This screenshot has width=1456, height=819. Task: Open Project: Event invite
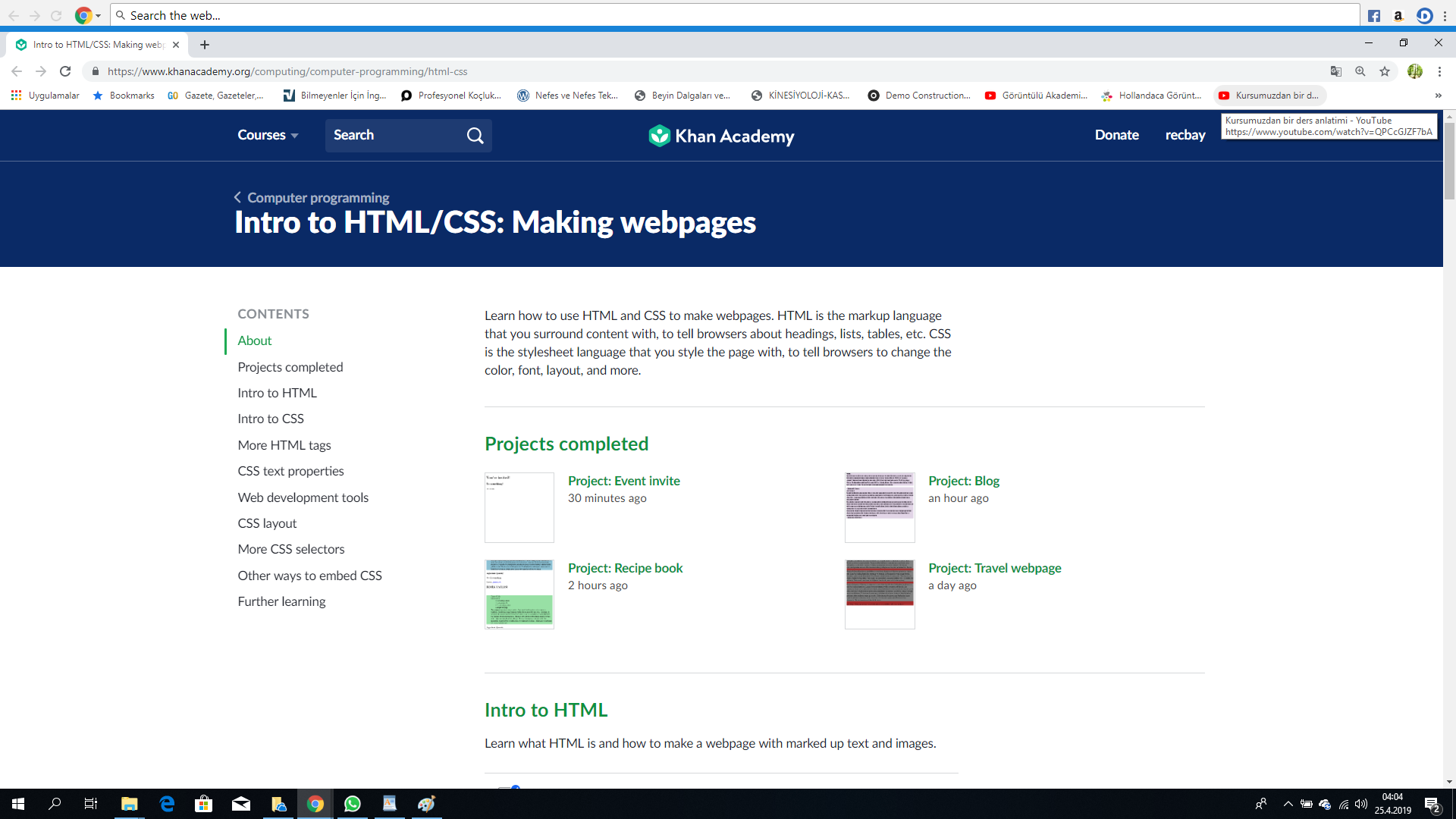[624, 481]
